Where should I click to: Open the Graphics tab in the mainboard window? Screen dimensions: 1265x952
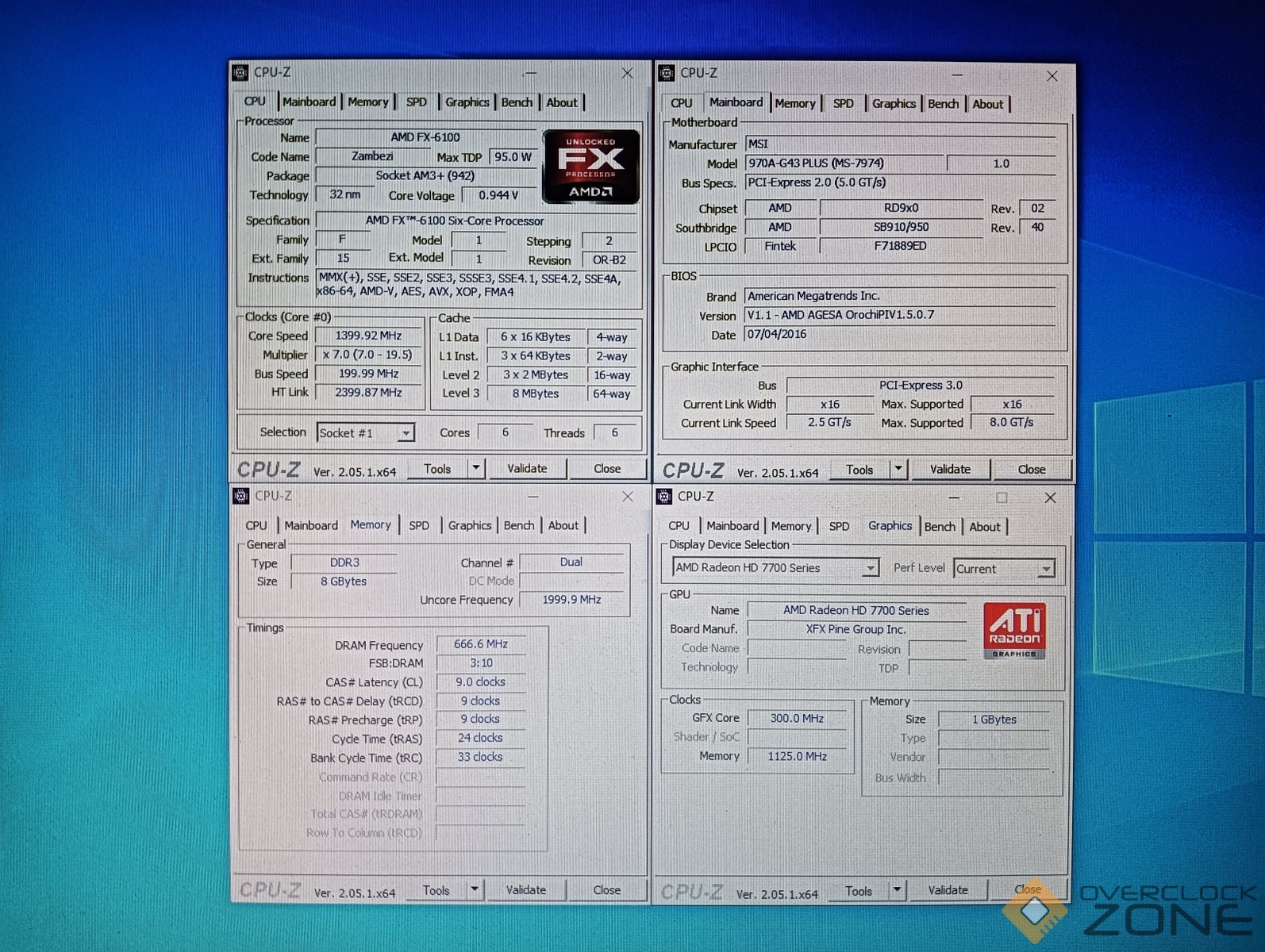tap(894, 103)
